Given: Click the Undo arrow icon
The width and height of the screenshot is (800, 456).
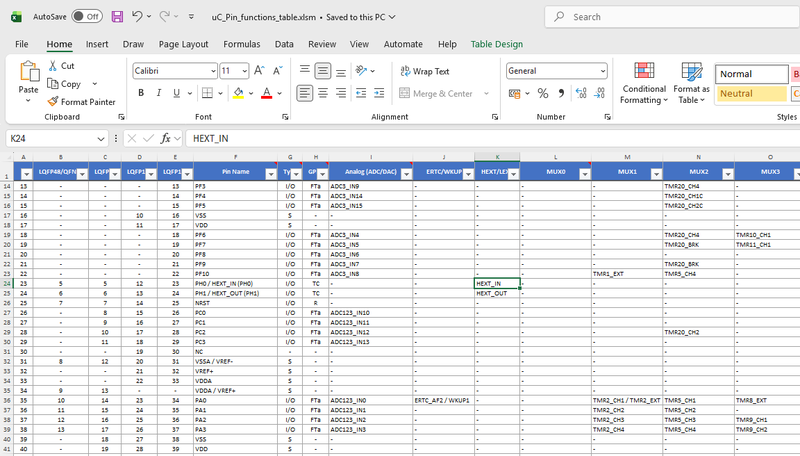Looking at the screenshot, I should (x=137, y=16).
